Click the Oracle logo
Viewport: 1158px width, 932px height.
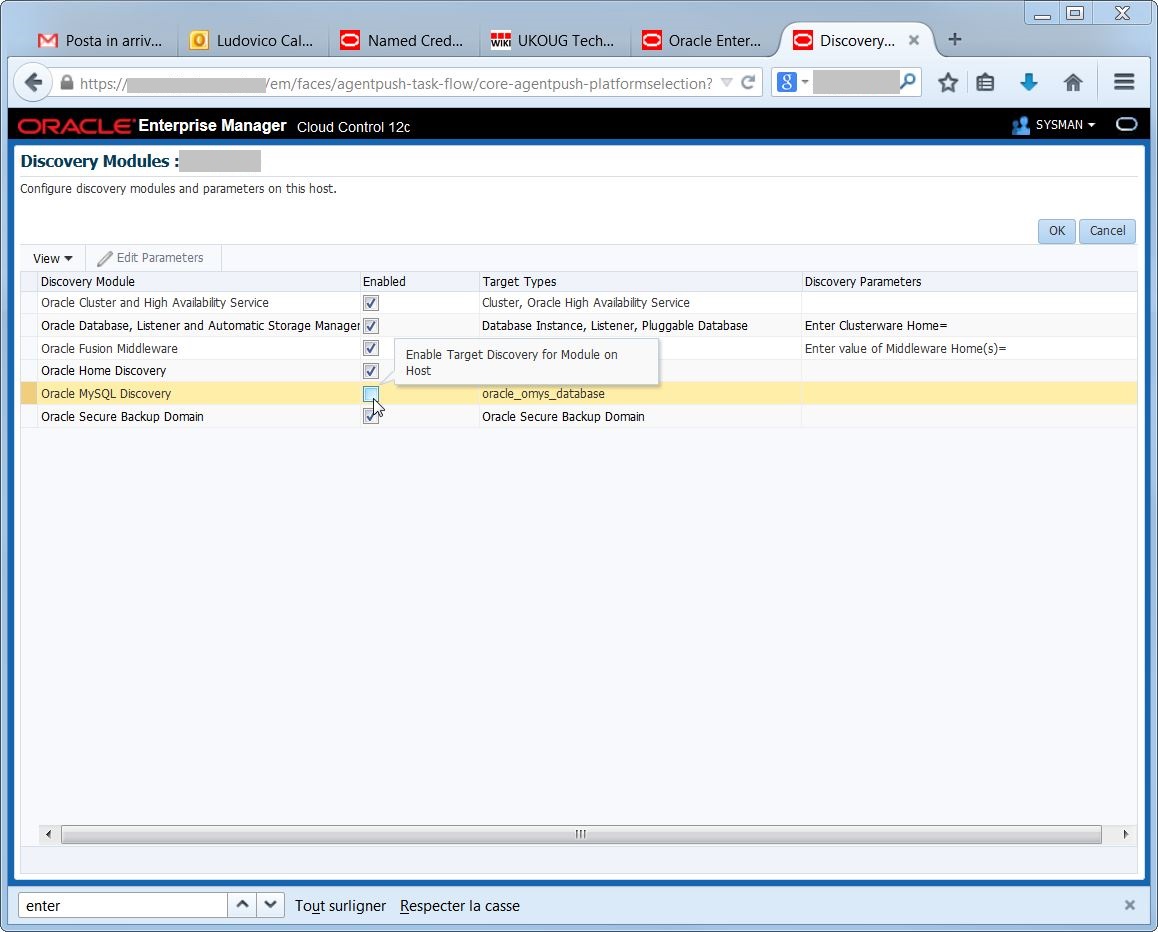coord(76,126)
